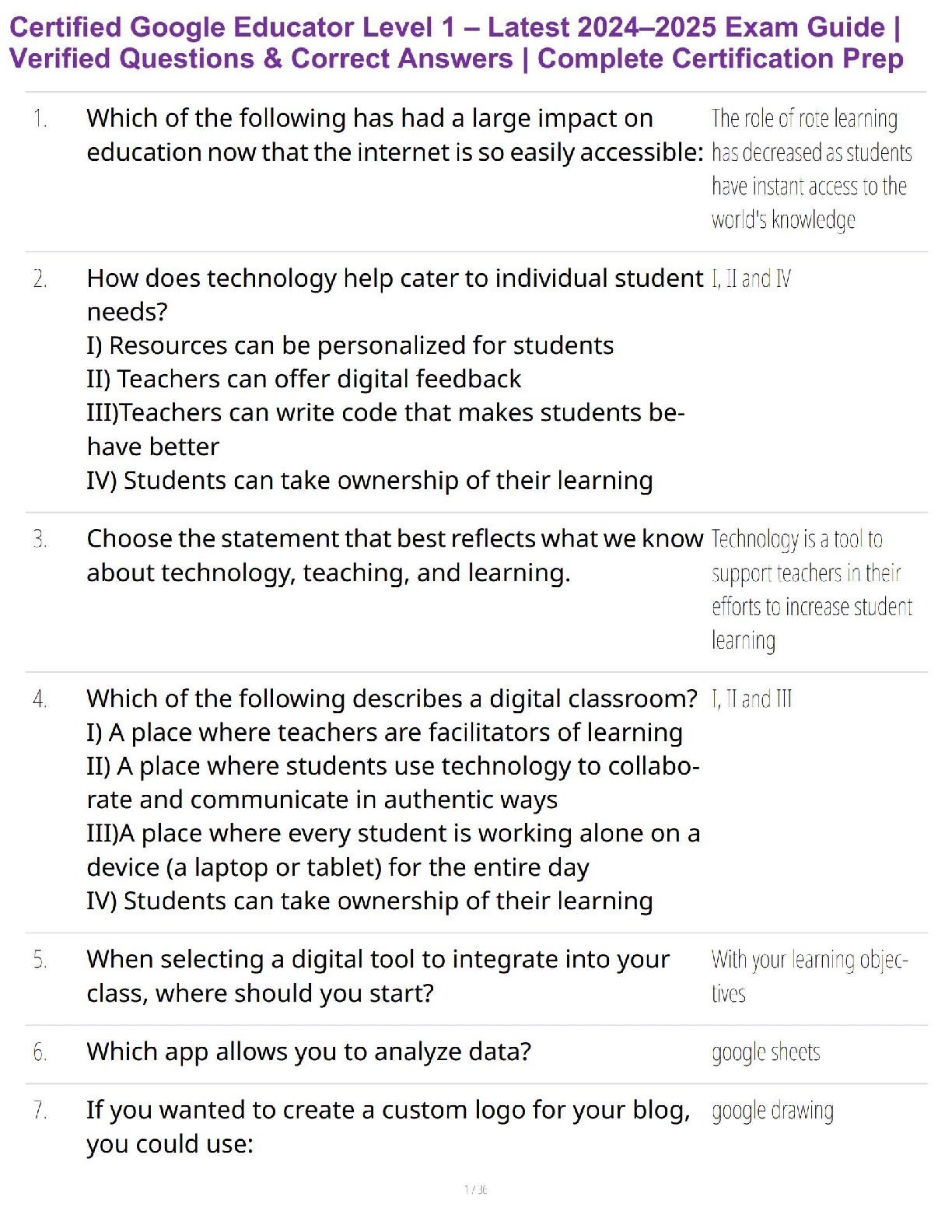Click the page number at the page bottom

475,1189
